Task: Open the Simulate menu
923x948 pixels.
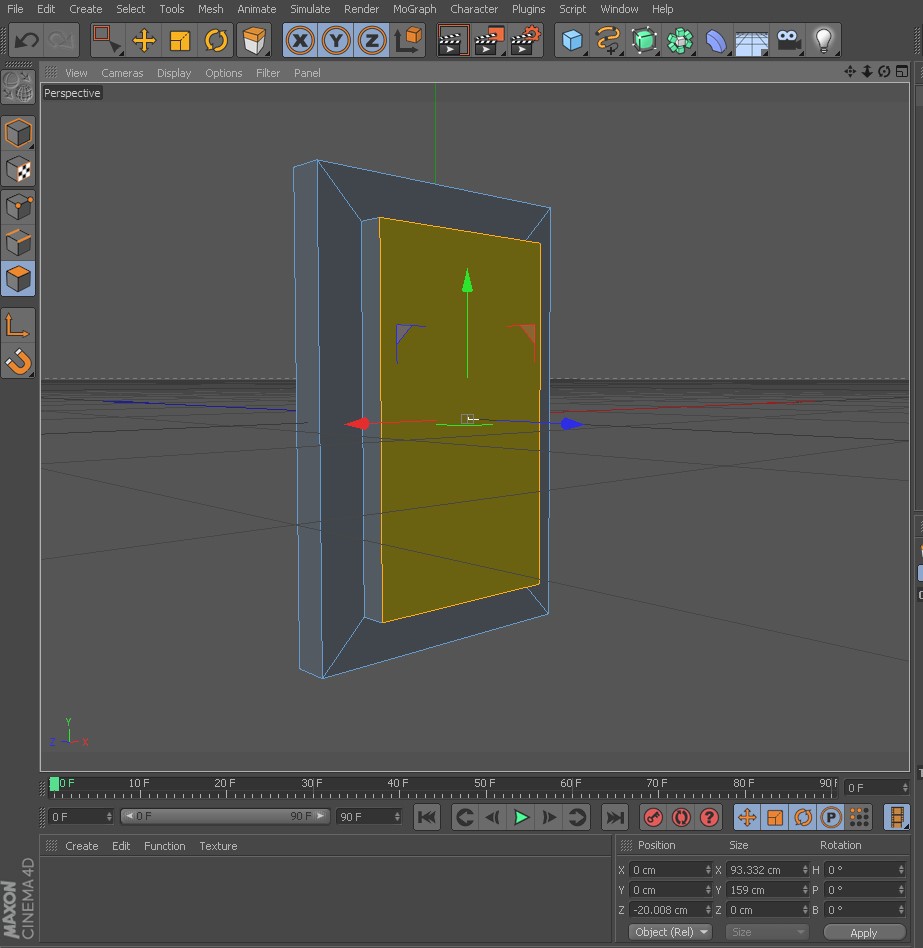Action: pyautogui.click(x=310, y=9)
